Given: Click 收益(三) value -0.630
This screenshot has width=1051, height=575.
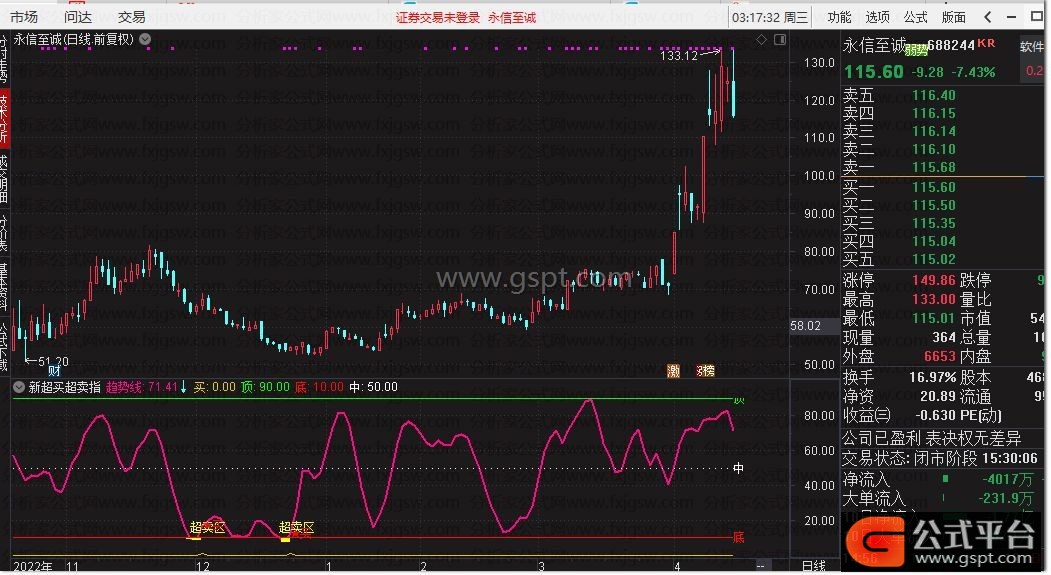Looking at the screenshot, I should [x=936, y=416].
